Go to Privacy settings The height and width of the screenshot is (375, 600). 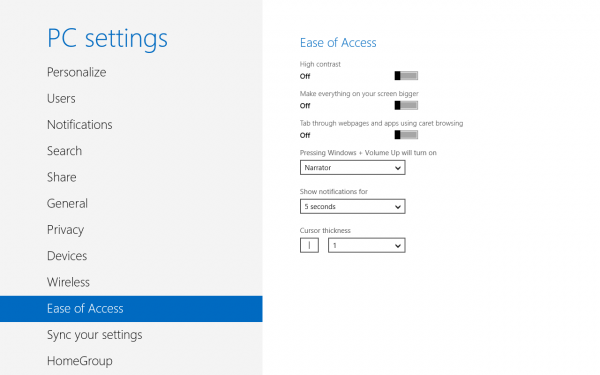(x=65, y=230)
